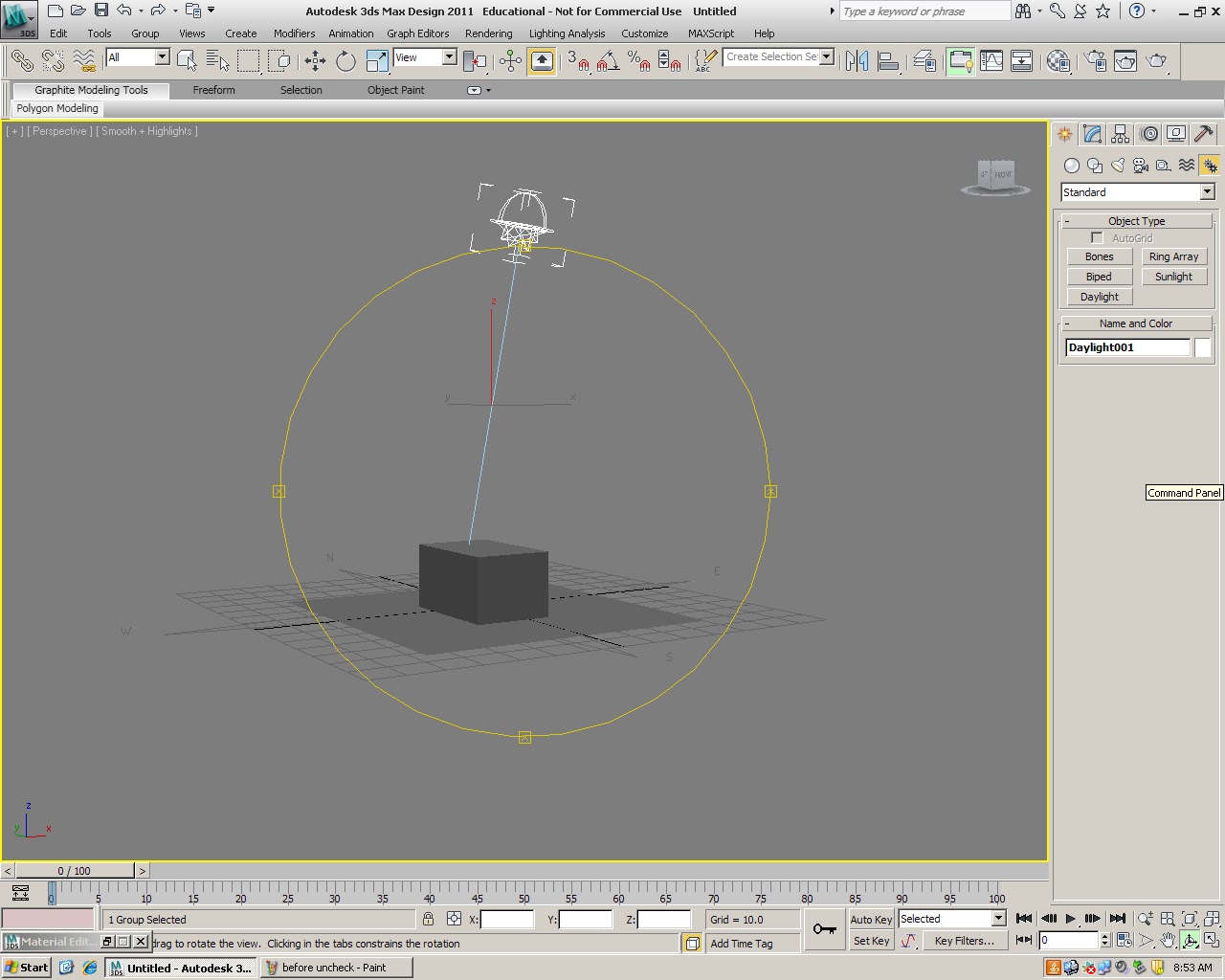Activate the Select Object arrow tool
Screen dimensions: 1225x980
click(x=188, y=60)
